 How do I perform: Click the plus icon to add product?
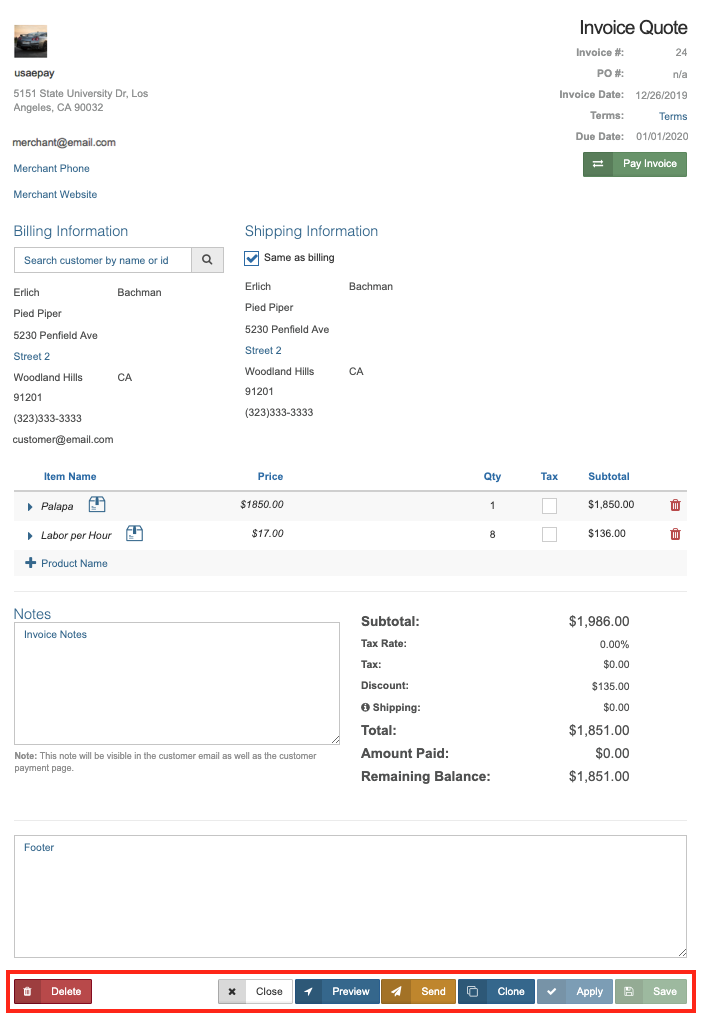pos(30,563)
